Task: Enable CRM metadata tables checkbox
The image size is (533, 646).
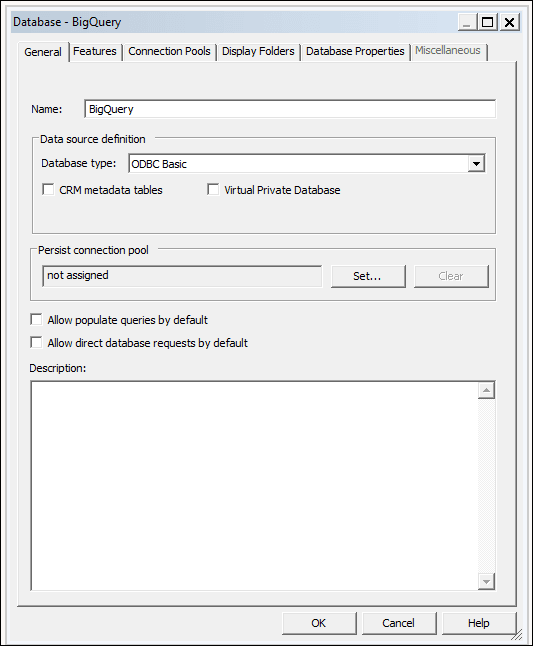Action: coord(48,190)
